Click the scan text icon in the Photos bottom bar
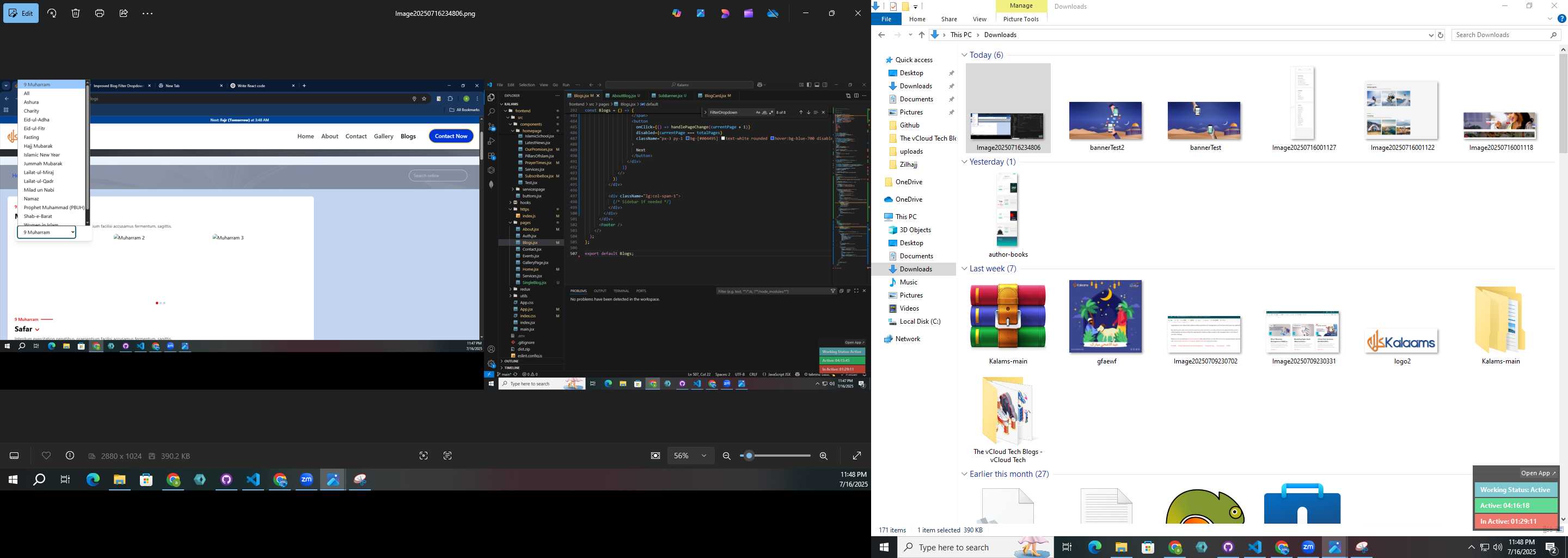1568x558 pixels. pyautogui.click(x=448, y=456)
